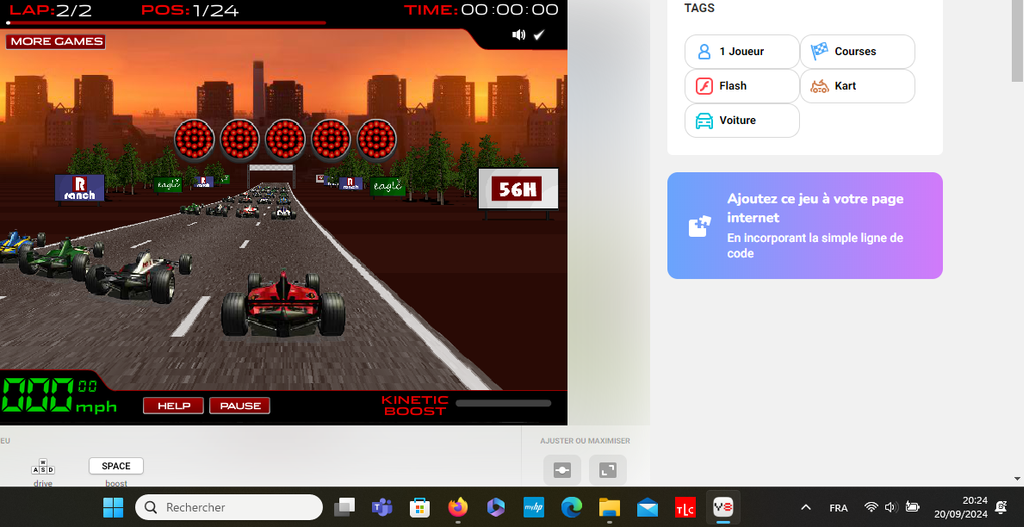Open TLC app from taskbar
The image size is (1024, 527).
[685, 507]
